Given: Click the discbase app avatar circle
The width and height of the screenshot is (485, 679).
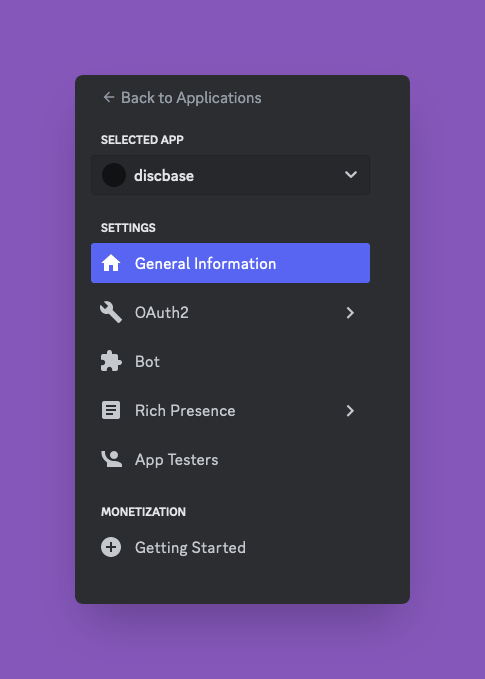Looking at the screenshot, I should click(114, 175).
